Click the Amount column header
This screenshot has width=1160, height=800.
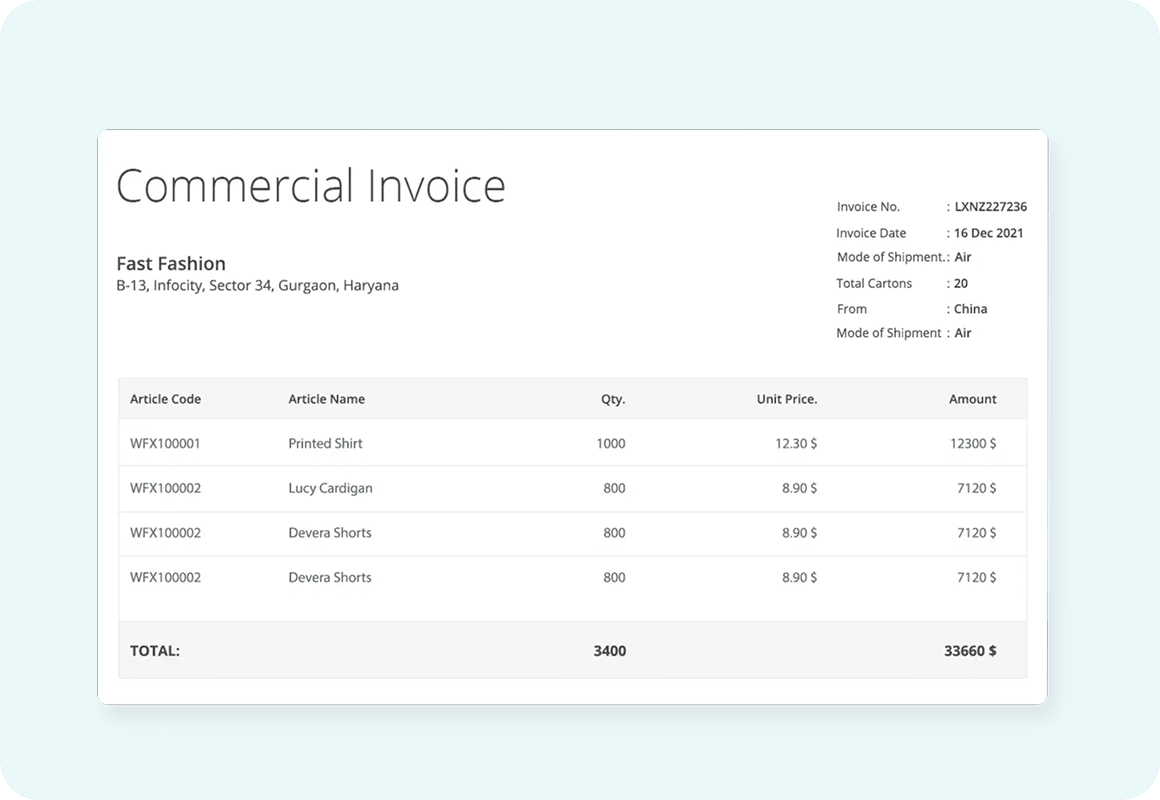(x=972, y=399)
